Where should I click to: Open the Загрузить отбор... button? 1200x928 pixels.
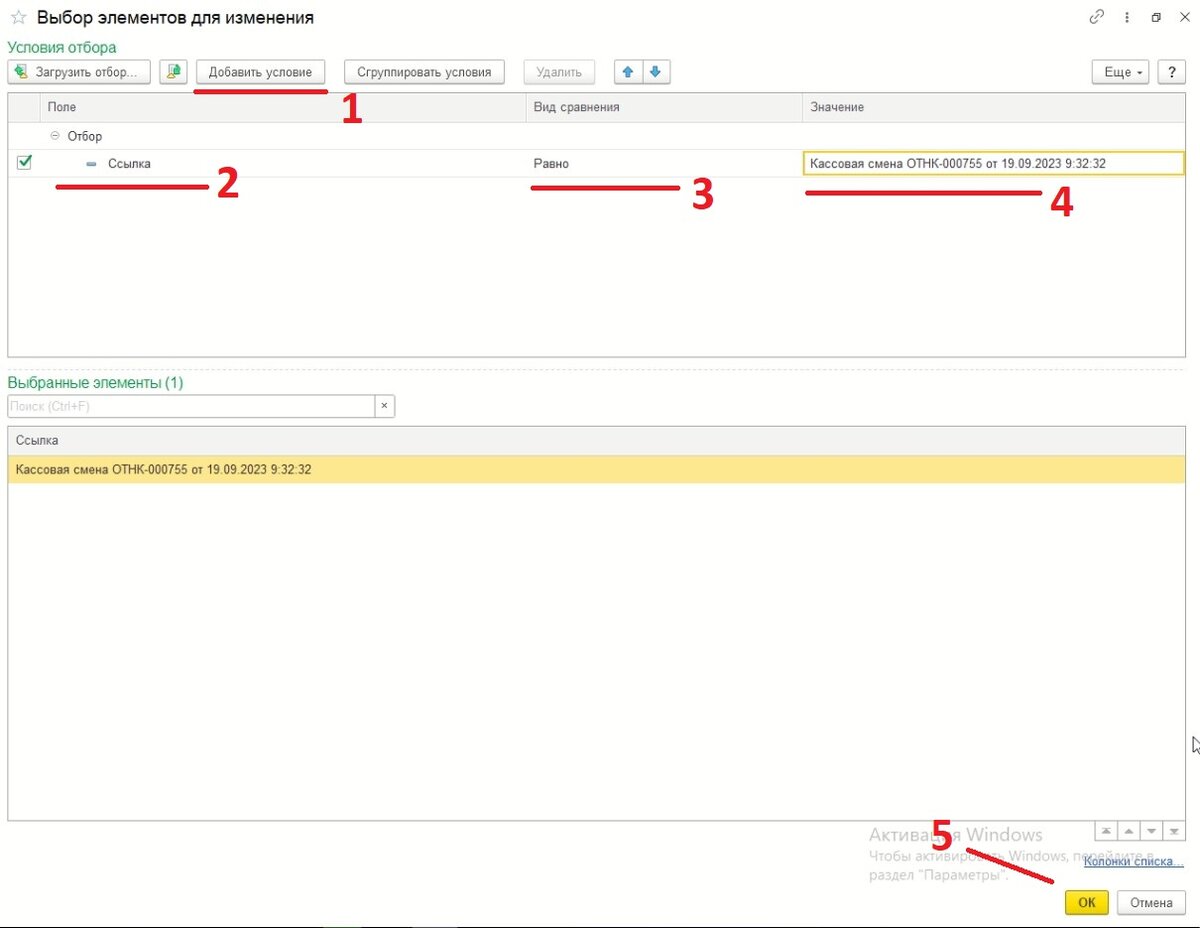tap(79, 72)
